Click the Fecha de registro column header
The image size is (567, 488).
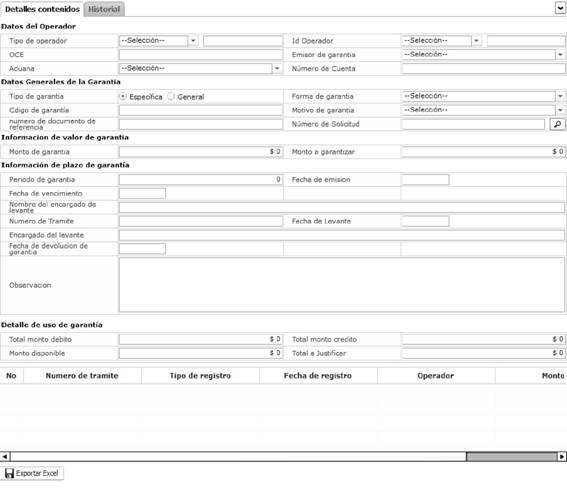click(318, 376)
